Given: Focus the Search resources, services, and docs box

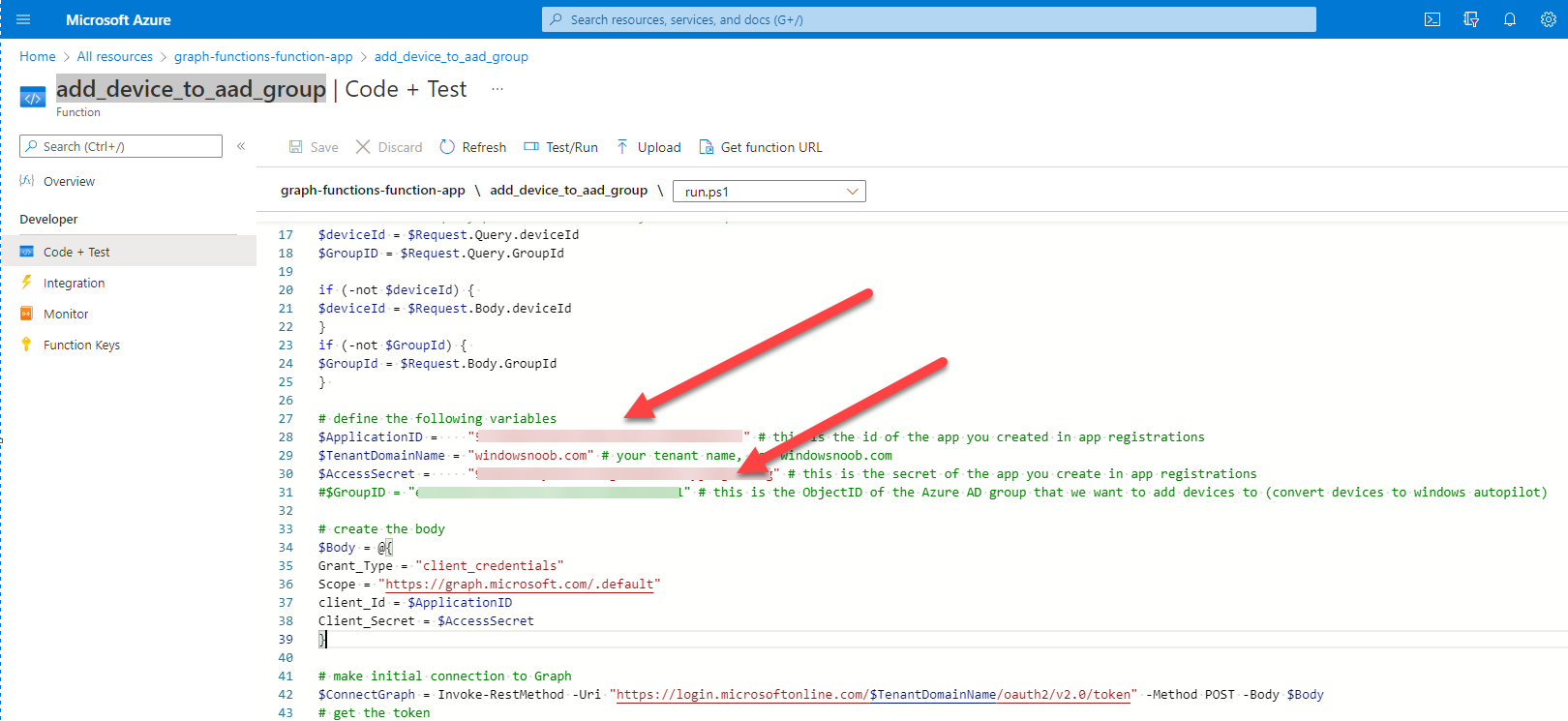Looking at the screenshot, I should (x=929, y=19).
